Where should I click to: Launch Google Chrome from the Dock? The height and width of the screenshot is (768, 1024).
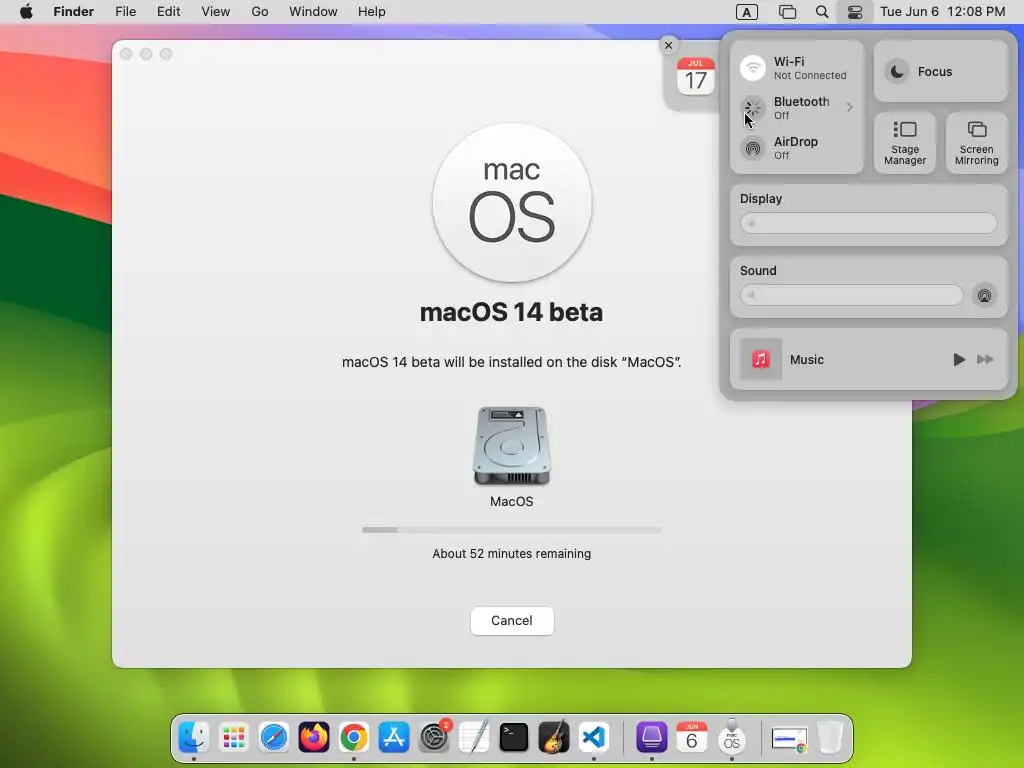pyautogui.click(x=354, y=738)
